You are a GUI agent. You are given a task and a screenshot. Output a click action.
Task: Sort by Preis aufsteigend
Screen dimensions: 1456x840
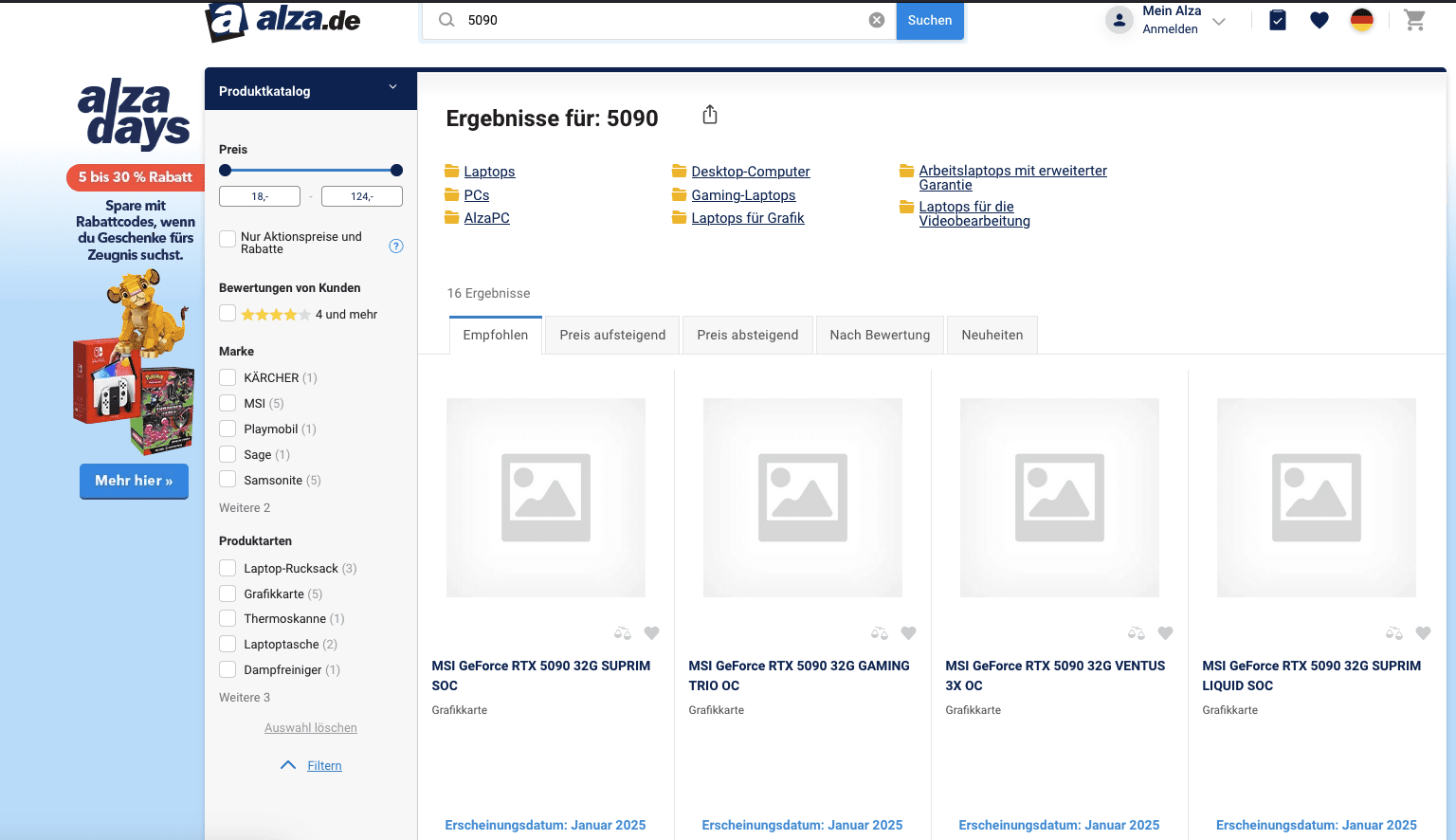point(612,335)
